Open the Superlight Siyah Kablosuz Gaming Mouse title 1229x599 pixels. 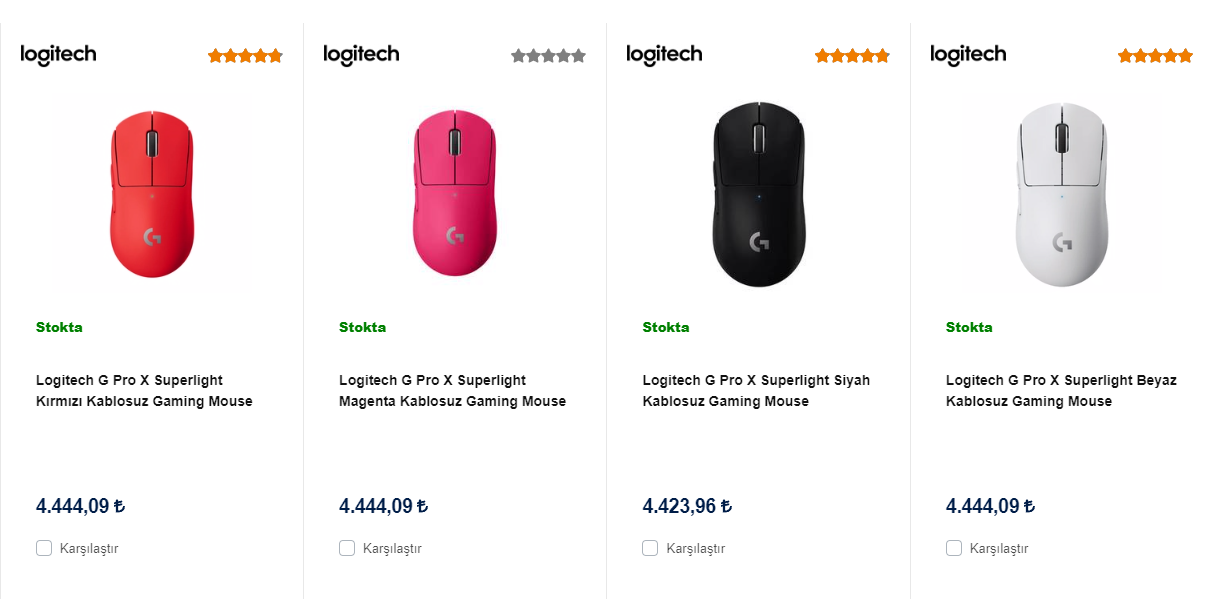pyautogui.click(x=755, y=391)
